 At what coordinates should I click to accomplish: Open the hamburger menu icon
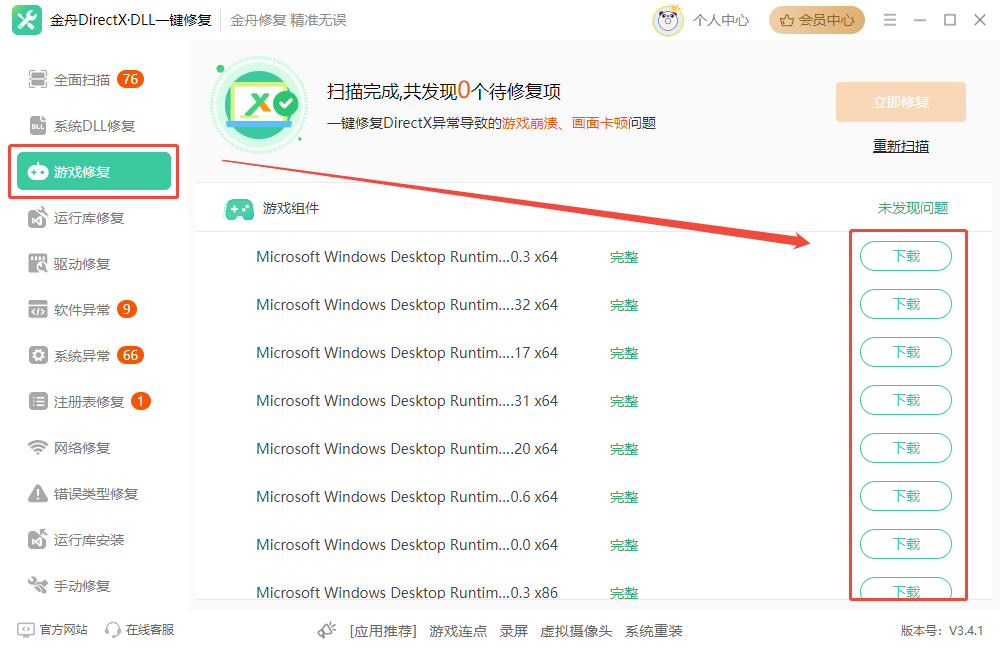point(890,20)
